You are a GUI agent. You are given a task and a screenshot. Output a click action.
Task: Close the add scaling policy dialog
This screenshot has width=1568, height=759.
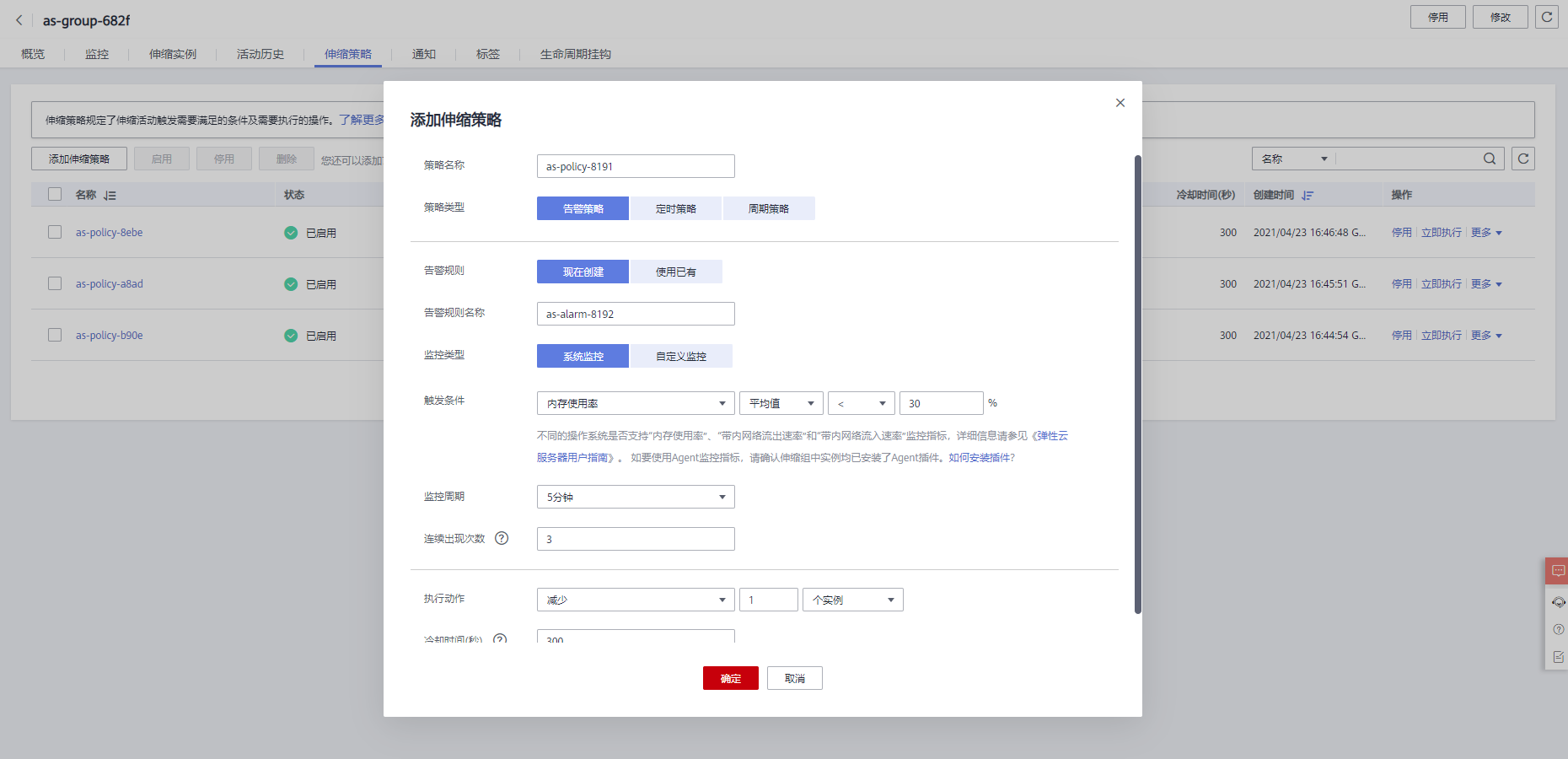(x=1120, y=103)
